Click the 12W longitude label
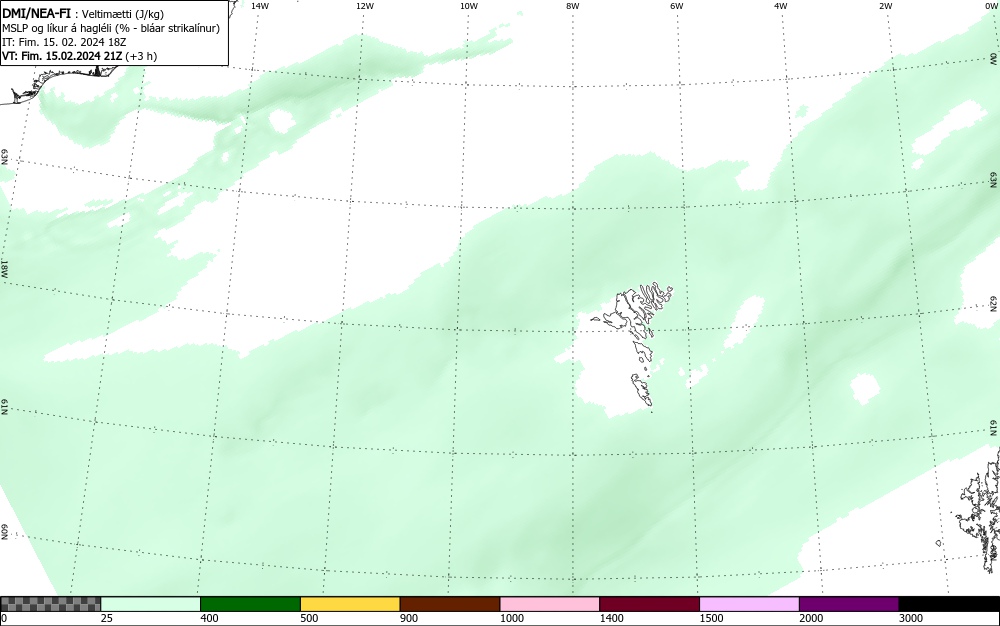Screen dimensions: 1000x626 [x=364, y=6]
